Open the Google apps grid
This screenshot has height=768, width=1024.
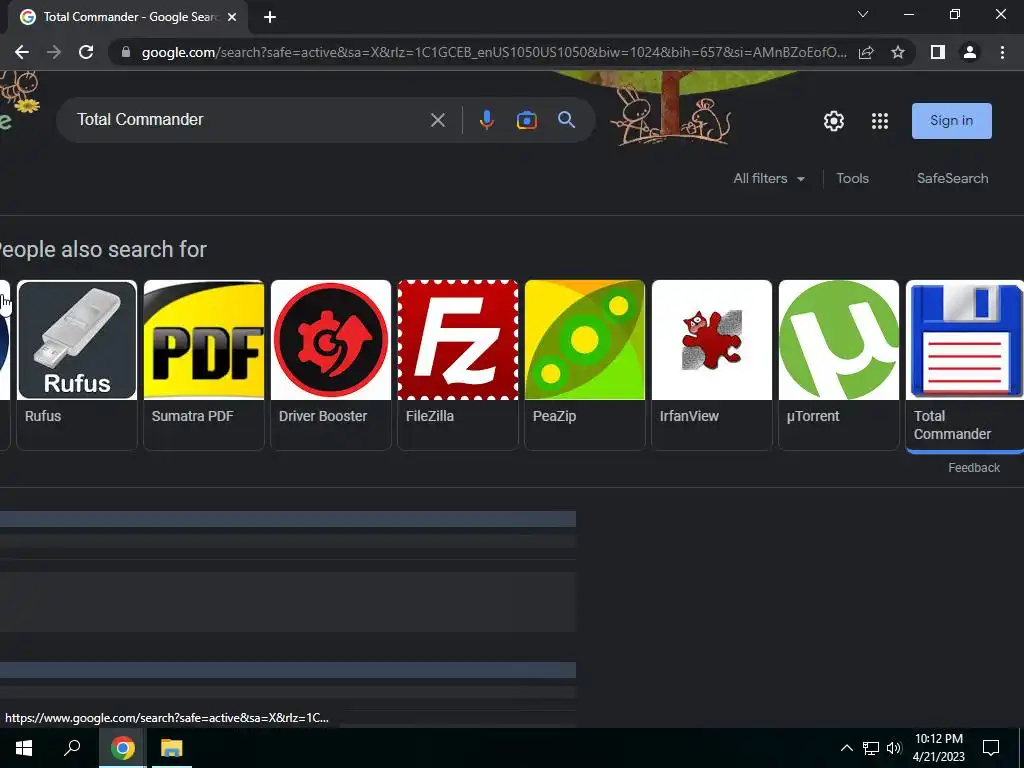[x=880, y=121]
